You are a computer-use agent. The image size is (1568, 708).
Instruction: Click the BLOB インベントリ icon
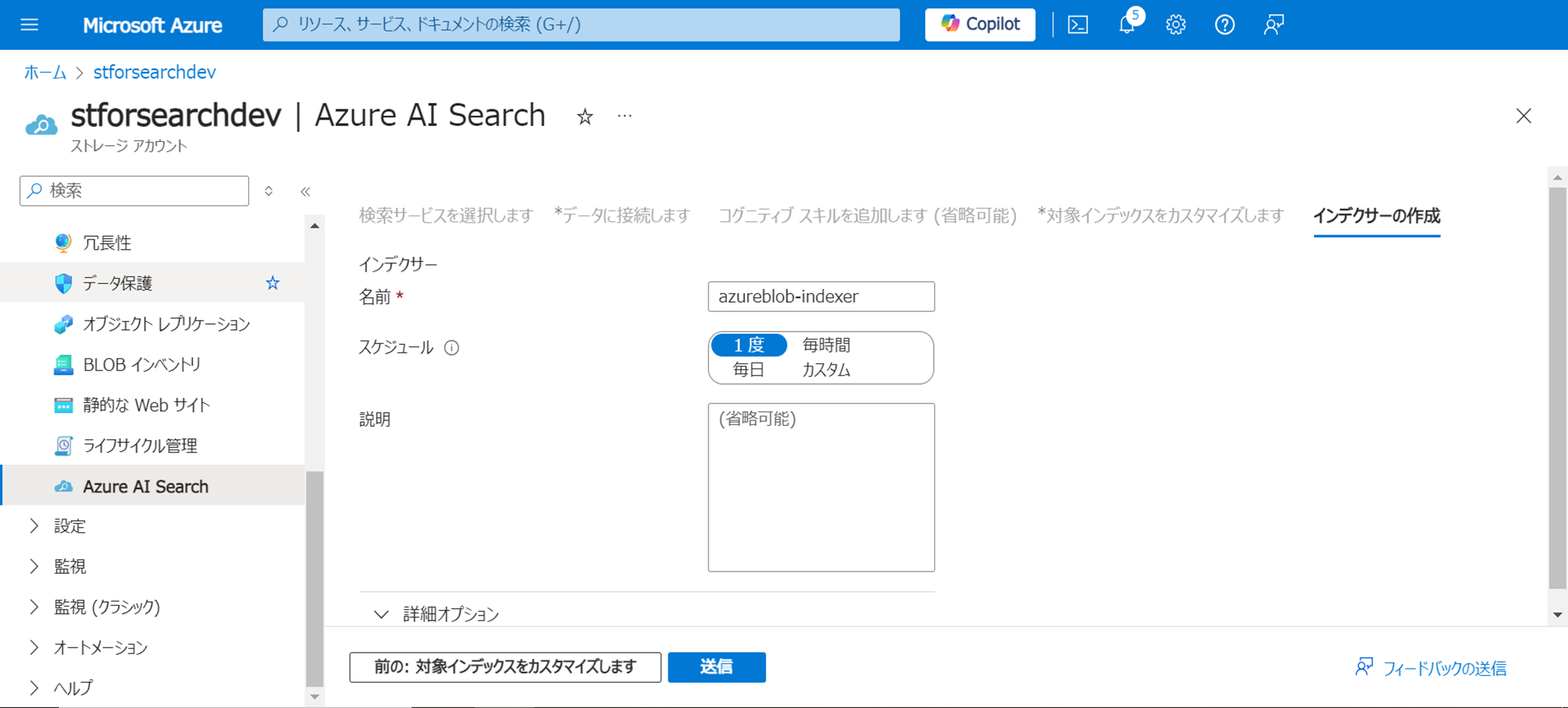[x=63, y=364]
